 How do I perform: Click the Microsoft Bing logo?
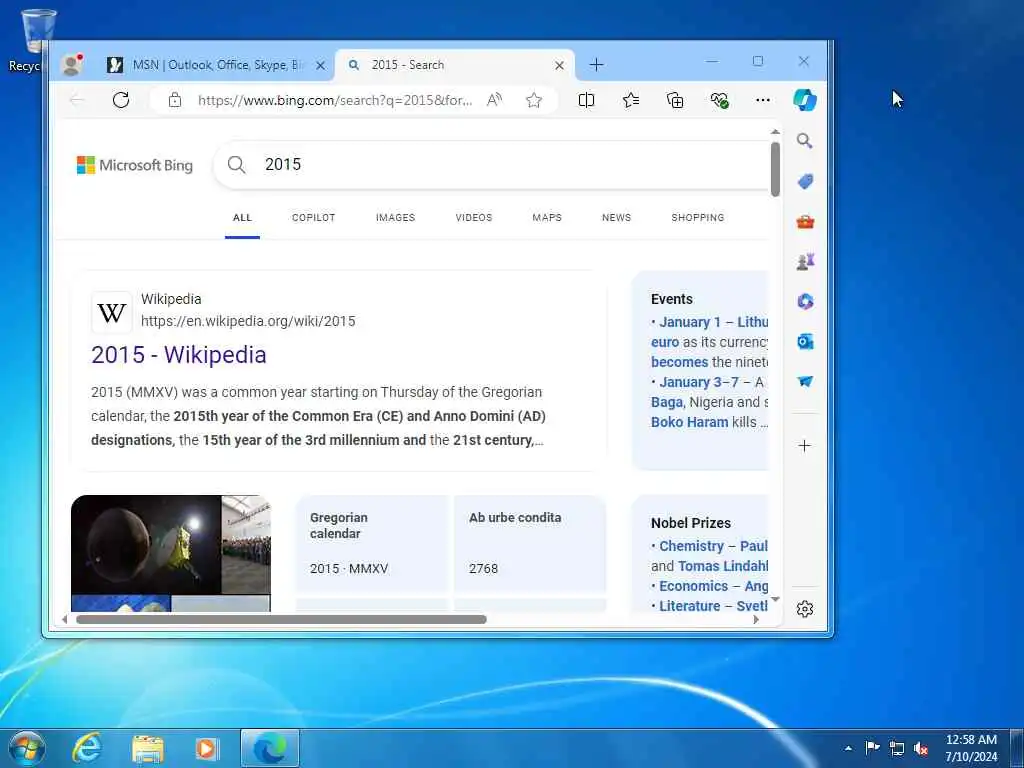click(x=135, y=165)
